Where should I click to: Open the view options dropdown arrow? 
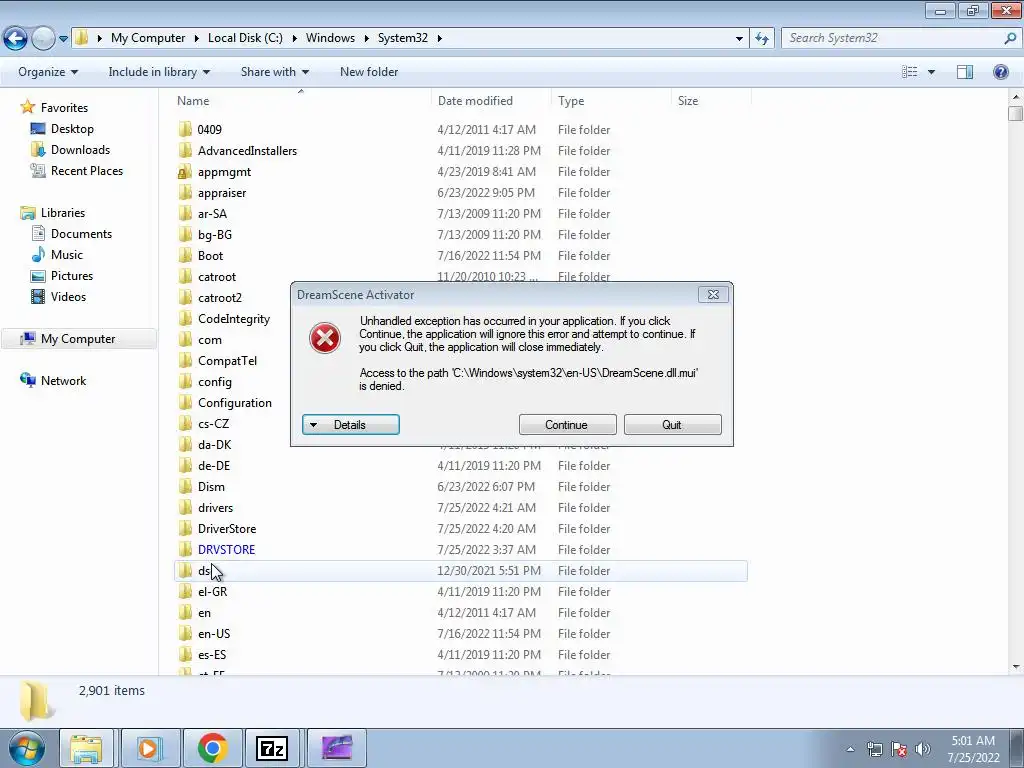point(931,72)
